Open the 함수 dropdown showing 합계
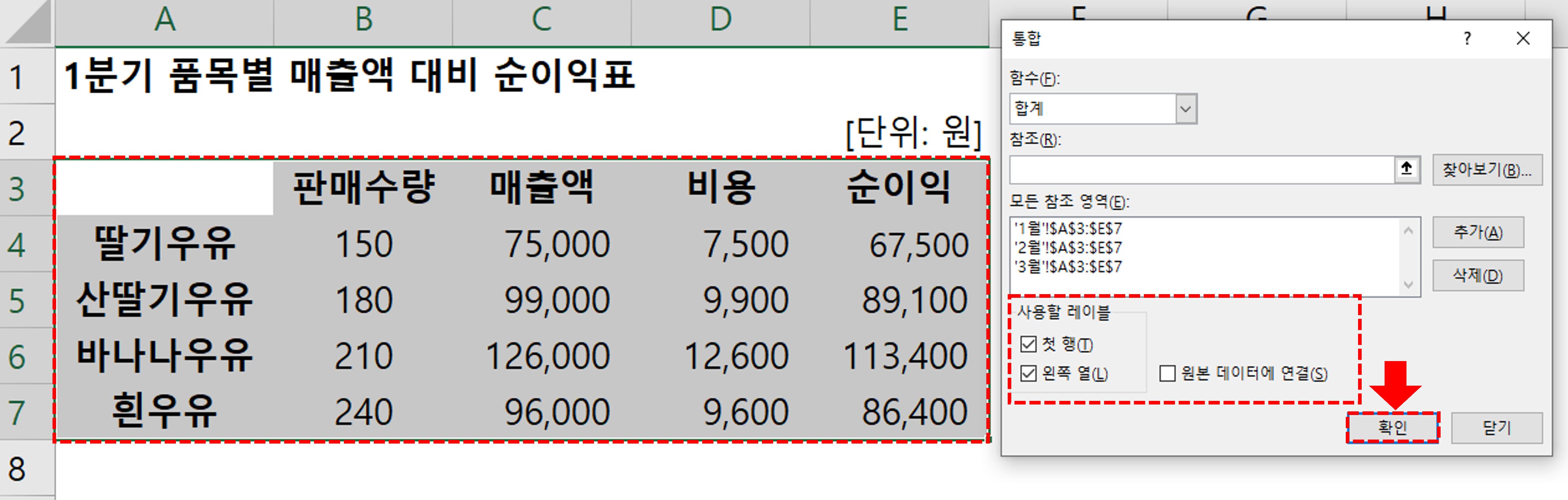The image size is (1568, 500). (1185, 109)
